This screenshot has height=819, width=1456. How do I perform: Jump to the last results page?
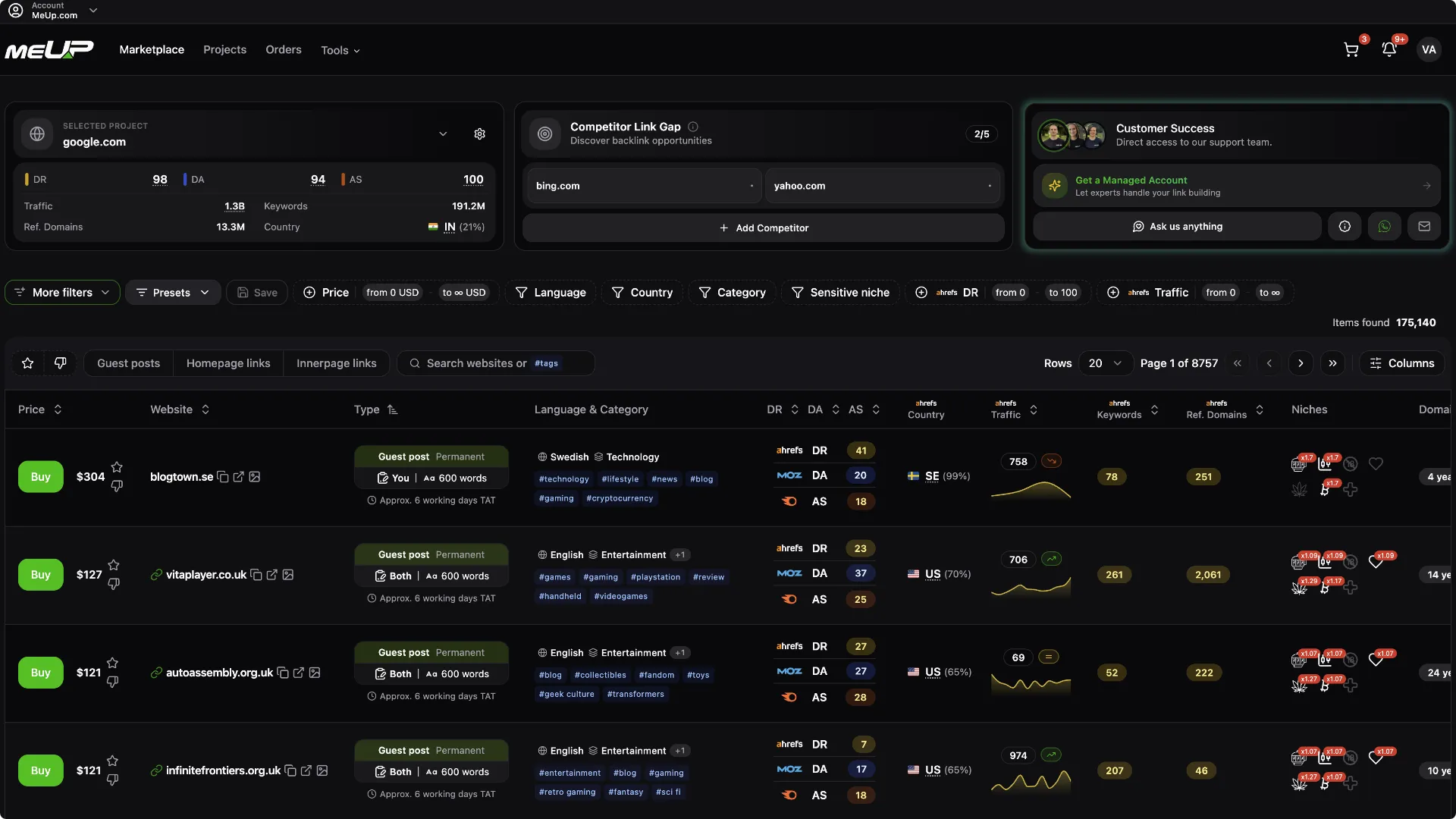point(1332,363)
